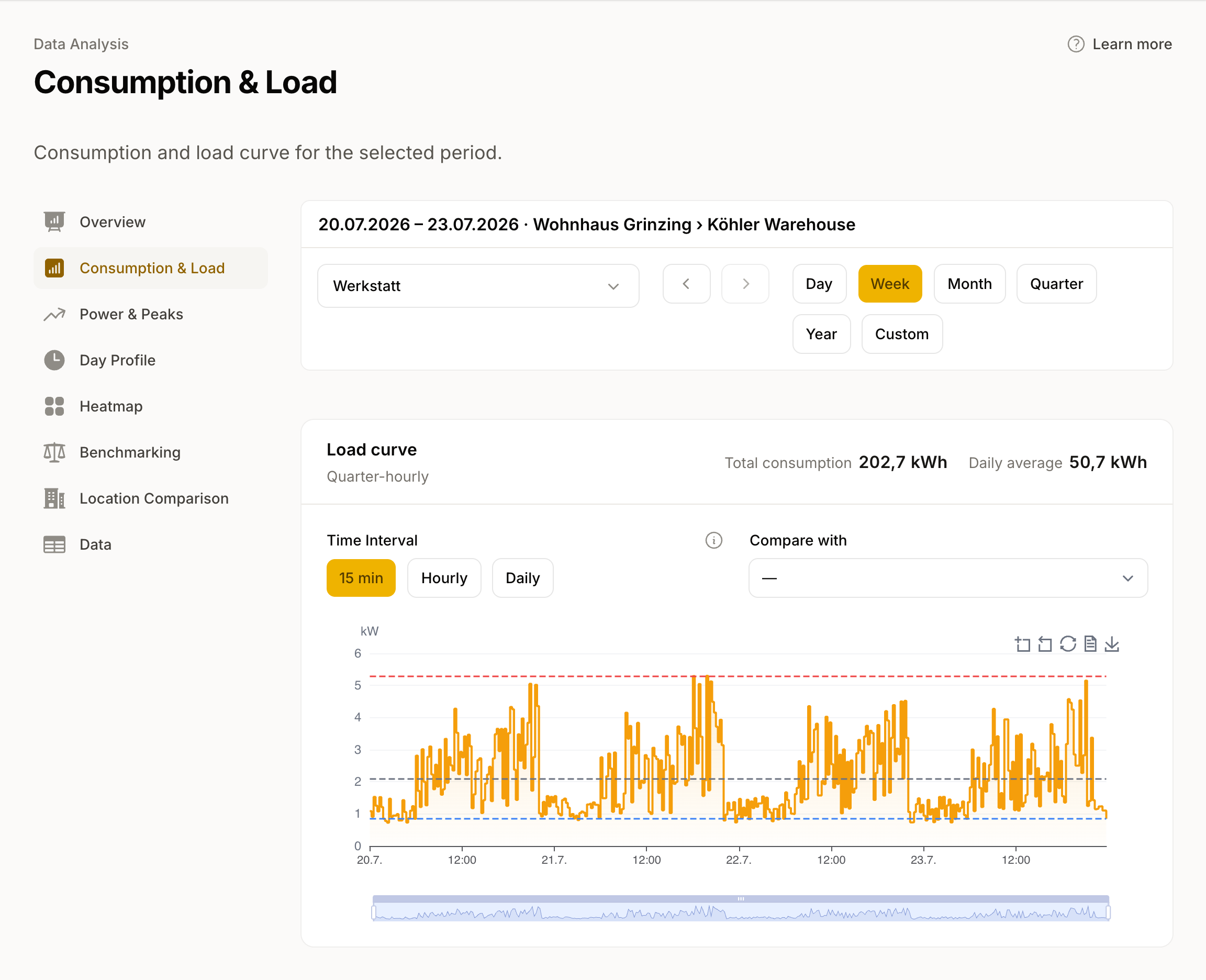The image size is (1206, 980).
Task: Download the chart as image
Action: coord(1111,644)
